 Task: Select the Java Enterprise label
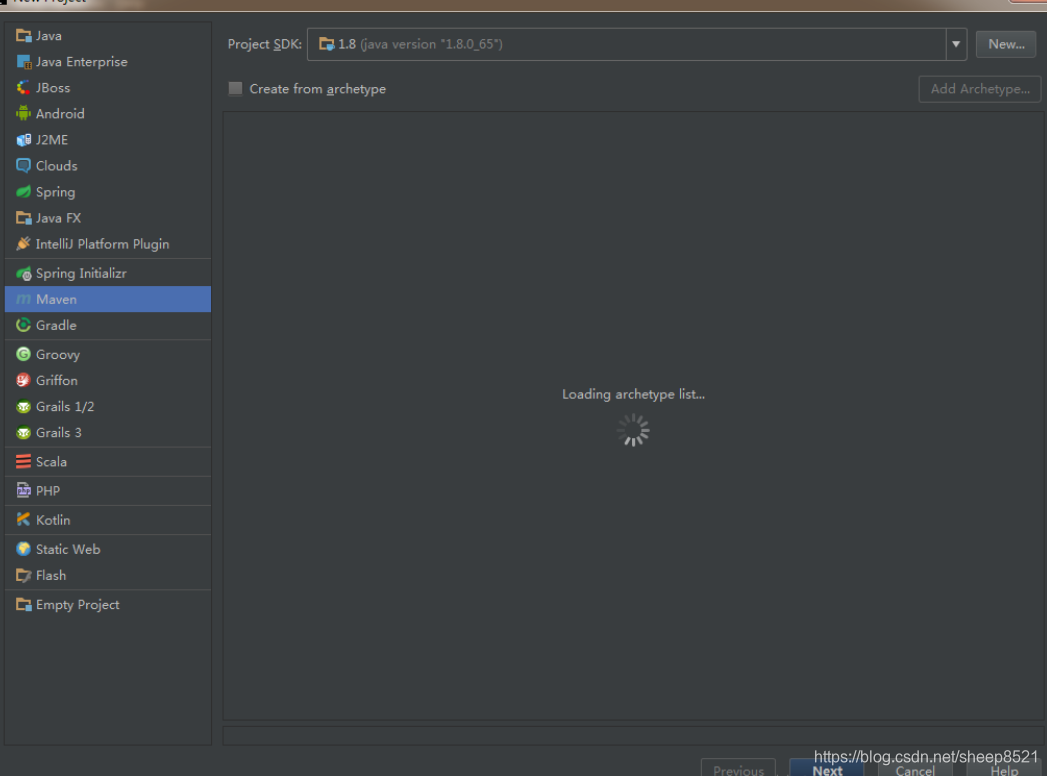[81, 61]
